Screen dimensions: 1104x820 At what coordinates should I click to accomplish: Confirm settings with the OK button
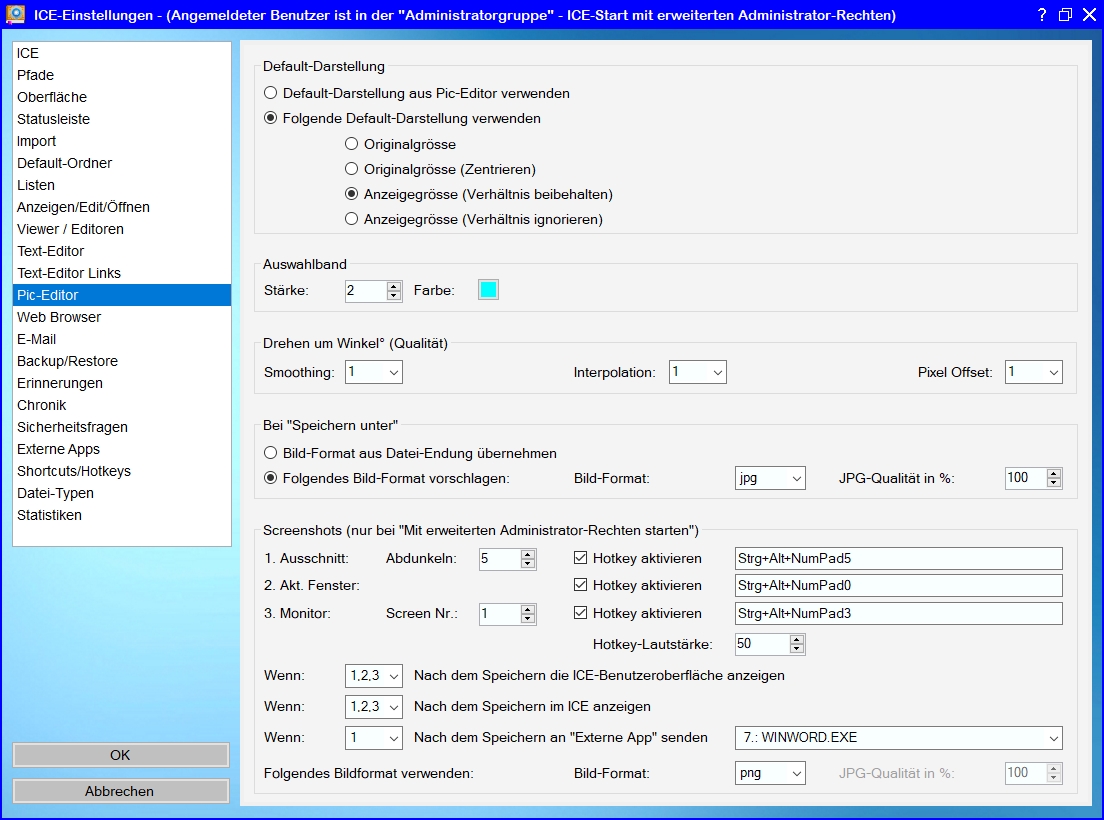pos(120,755)
